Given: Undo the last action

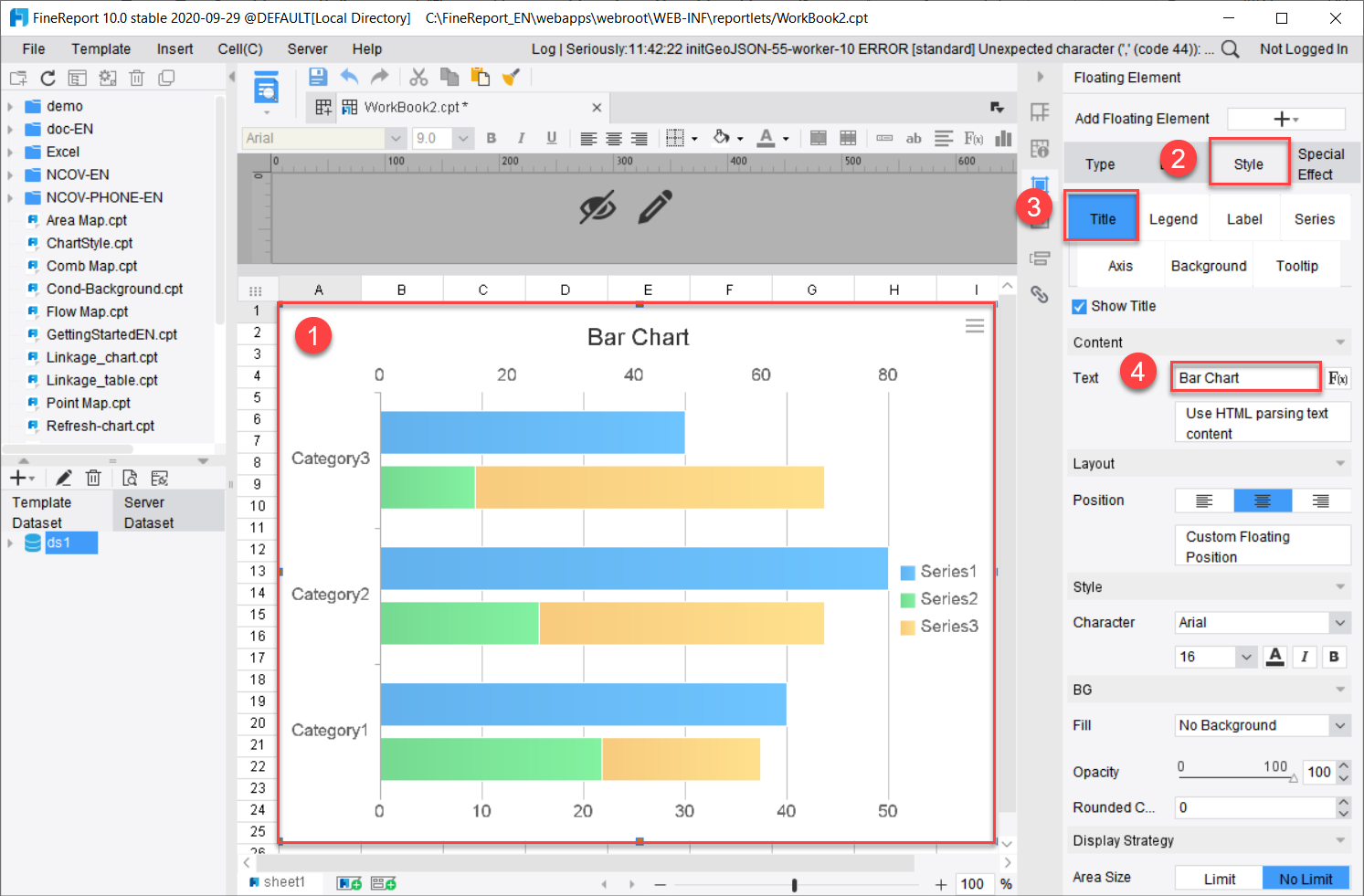Looking at the screenshot, I should (349, 77).
